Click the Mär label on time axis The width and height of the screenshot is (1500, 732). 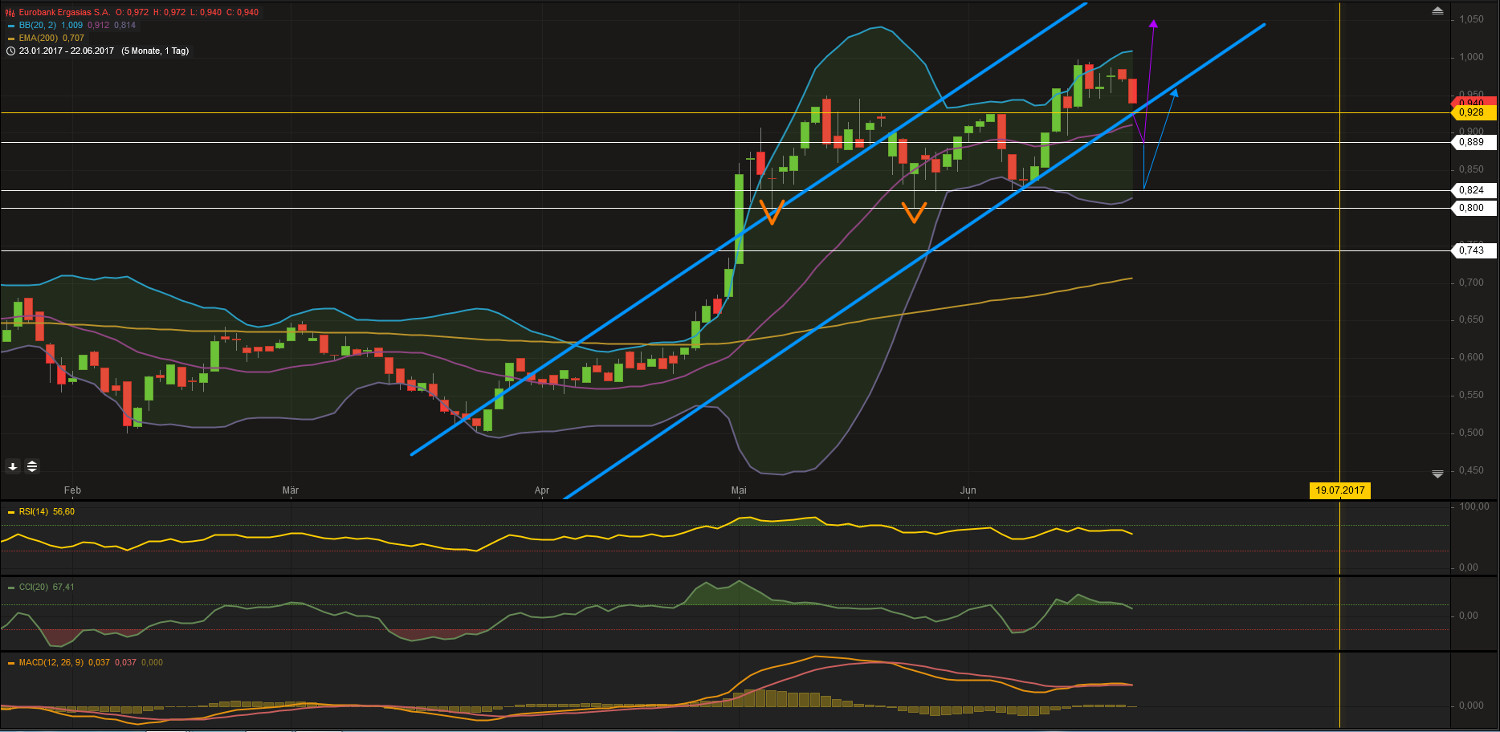click(x=291, y=491)
